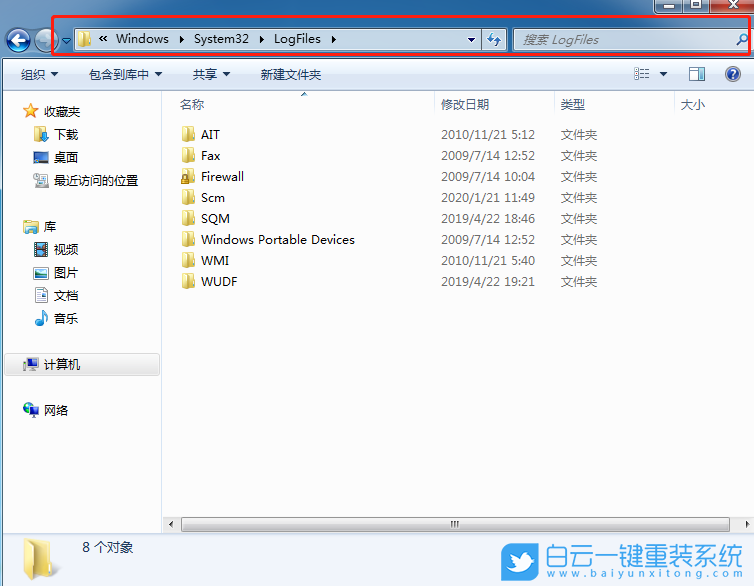Select 库 in the navigation pane
Viewport: 754px width, 586px height.
pos(50,226)
